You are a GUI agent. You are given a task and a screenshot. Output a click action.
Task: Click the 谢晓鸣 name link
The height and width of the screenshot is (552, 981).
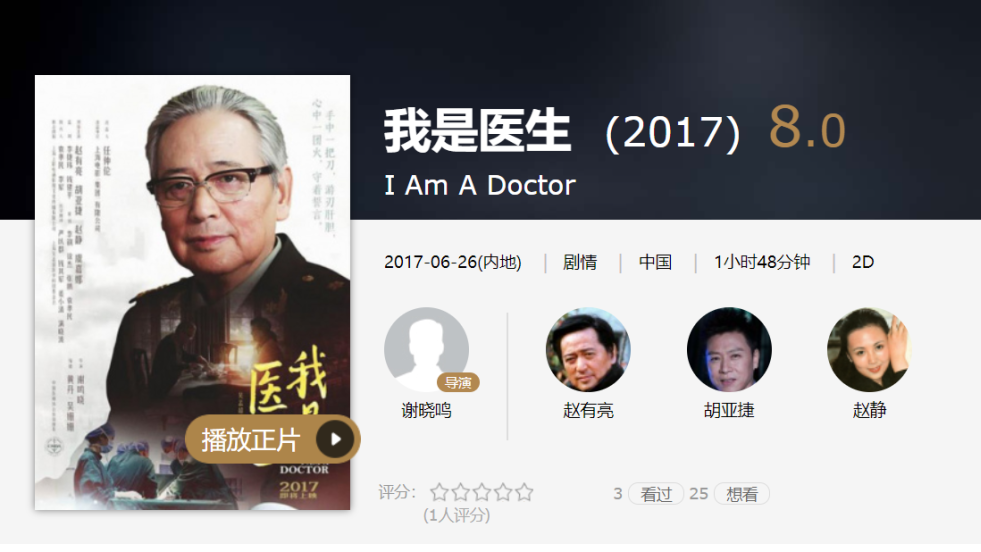426,411
